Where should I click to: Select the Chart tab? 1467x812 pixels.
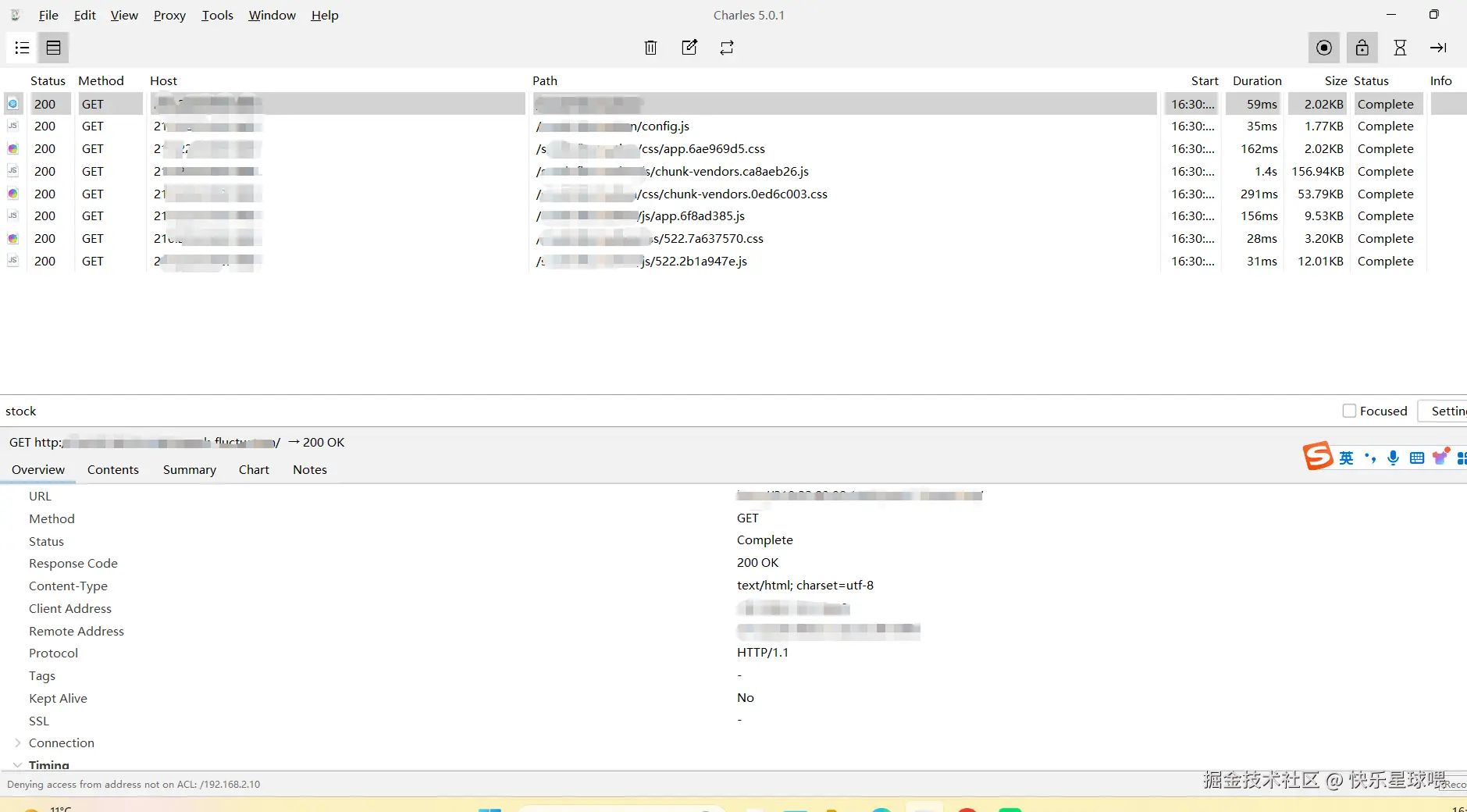[254, 469]
